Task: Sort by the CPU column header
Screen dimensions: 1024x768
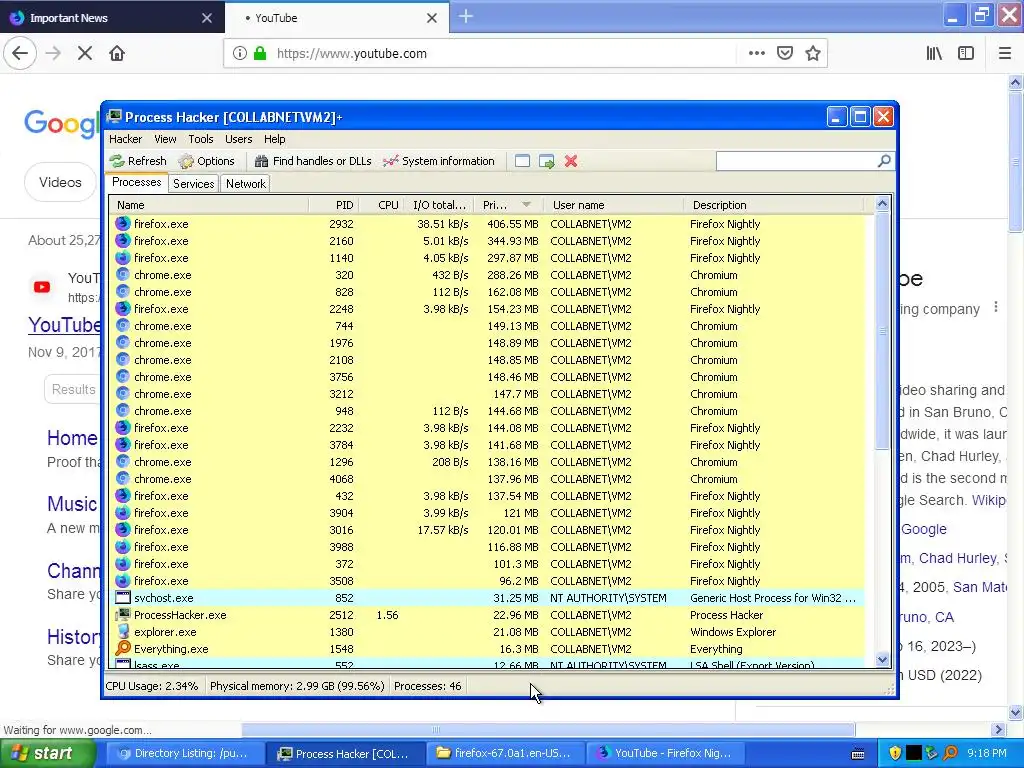Action: point(381,205)
